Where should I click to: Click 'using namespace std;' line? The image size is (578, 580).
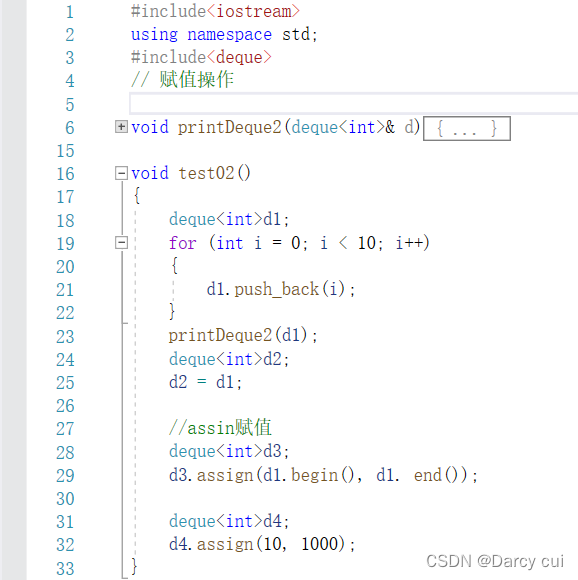(224, 34)
